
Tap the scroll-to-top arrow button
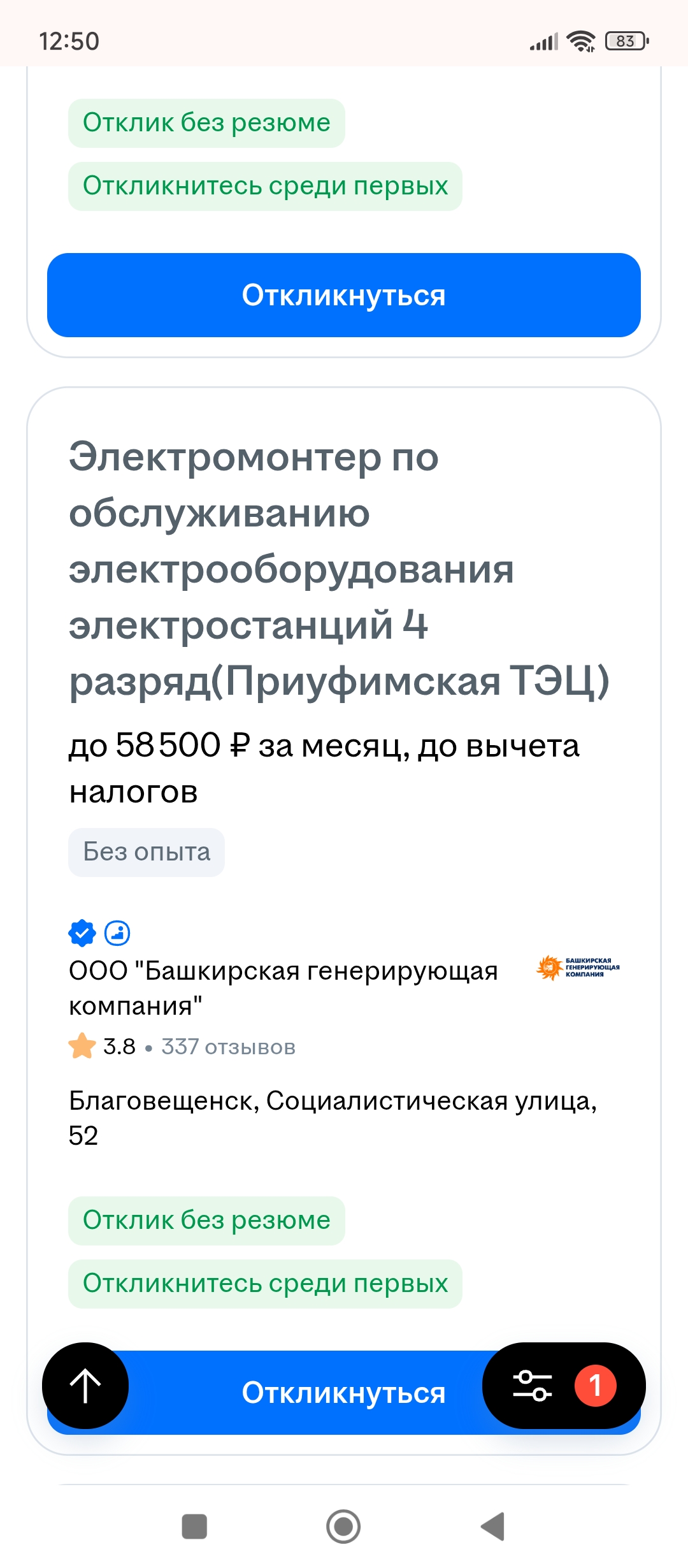[85, 1386]
